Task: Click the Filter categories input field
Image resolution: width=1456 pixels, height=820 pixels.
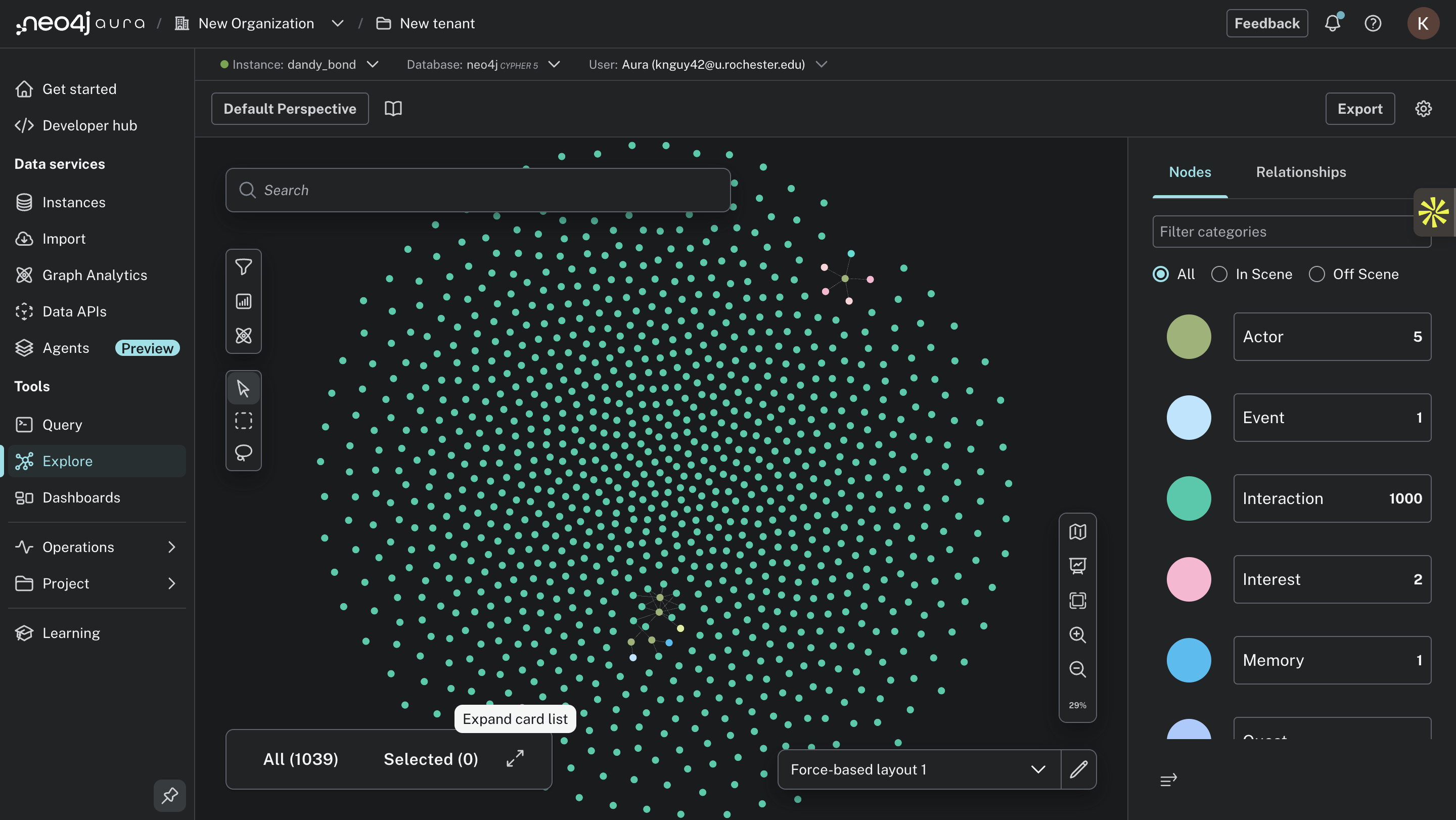Action: [x=1283, y=232]
